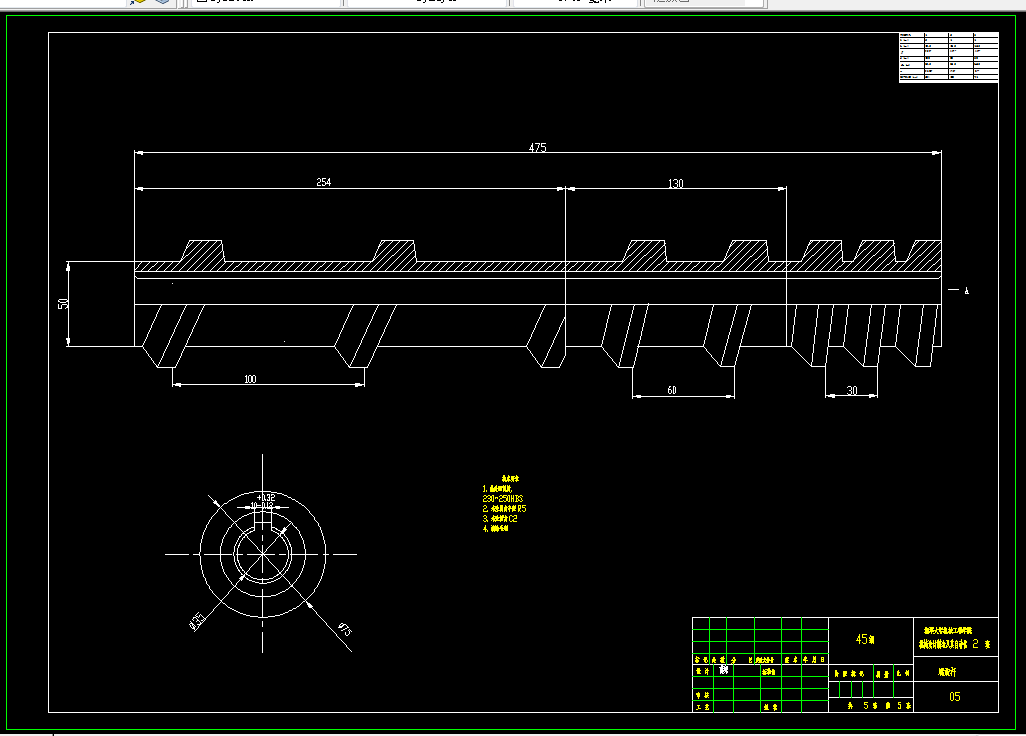1026x736 pixels.
Task: Open the partially visible layer color dropdown
Action: point(265,3)
